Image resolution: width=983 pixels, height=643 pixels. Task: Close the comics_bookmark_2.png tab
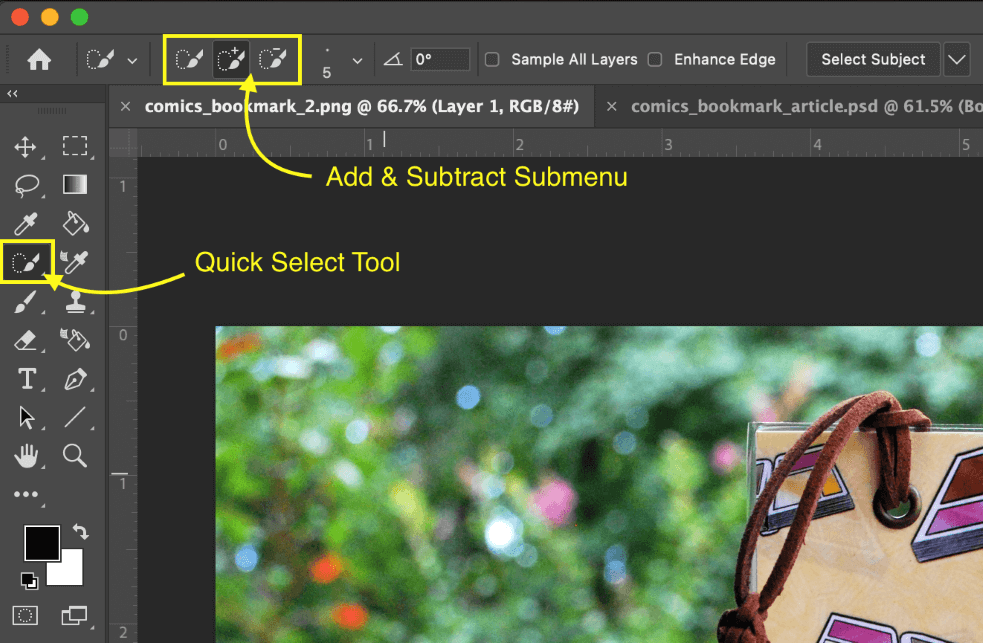(x=125, y=107)
